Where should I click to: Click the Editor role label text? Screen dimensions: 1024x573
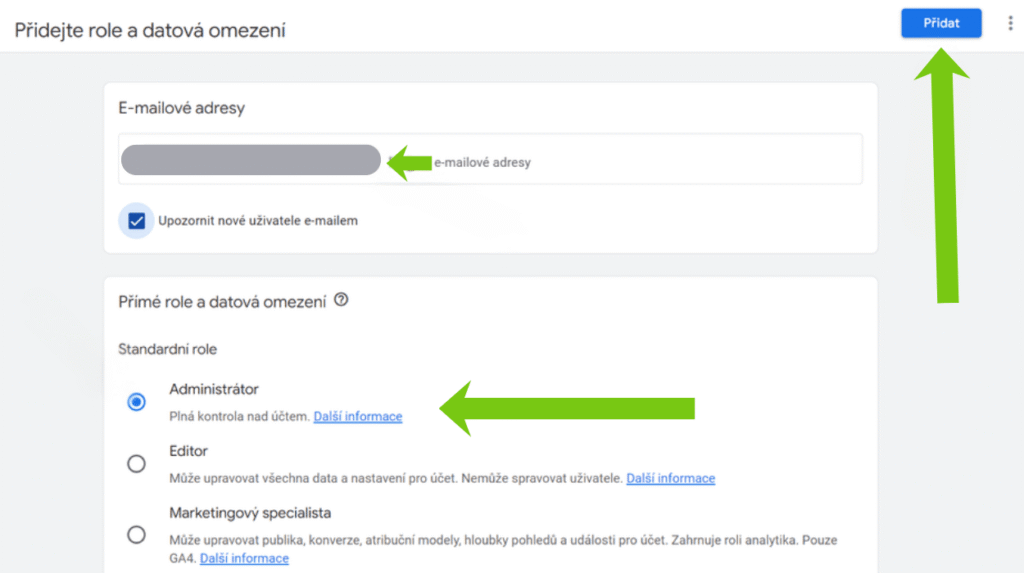coord(189,451)
